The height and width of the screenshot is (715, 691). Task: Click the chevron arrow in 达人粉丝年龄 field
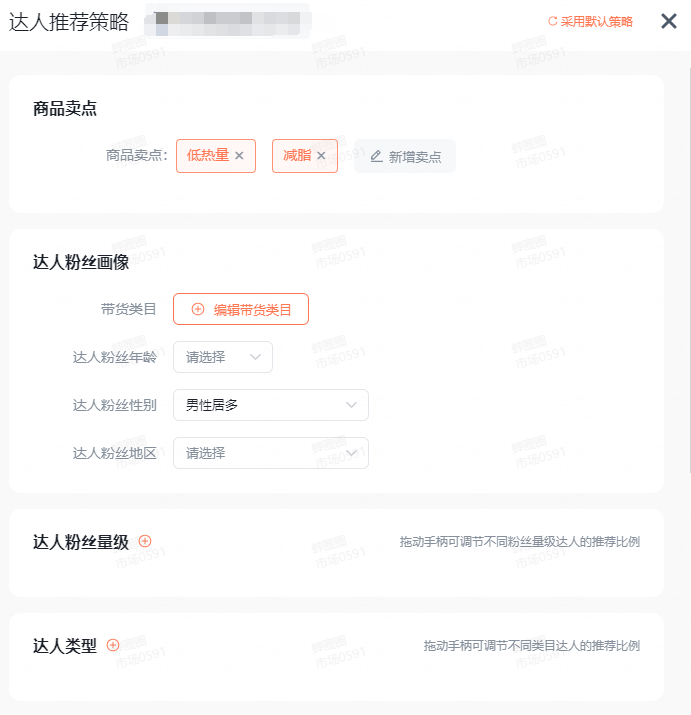[255, 357]
